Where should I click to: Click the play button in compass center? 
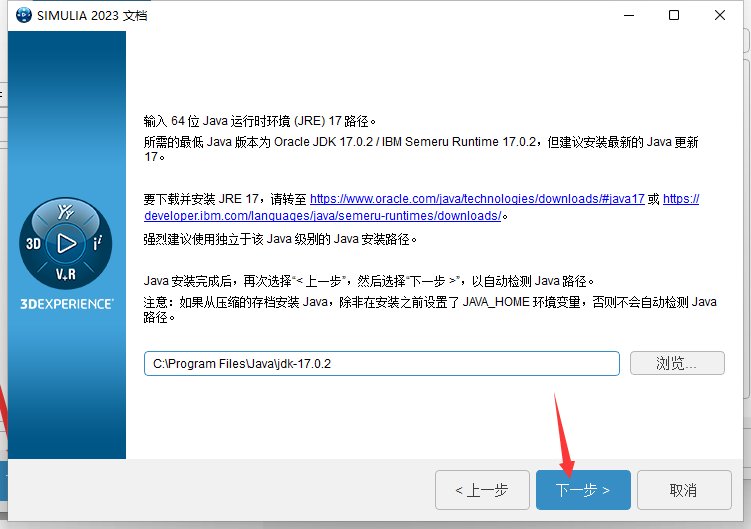[x=66, y=243]
